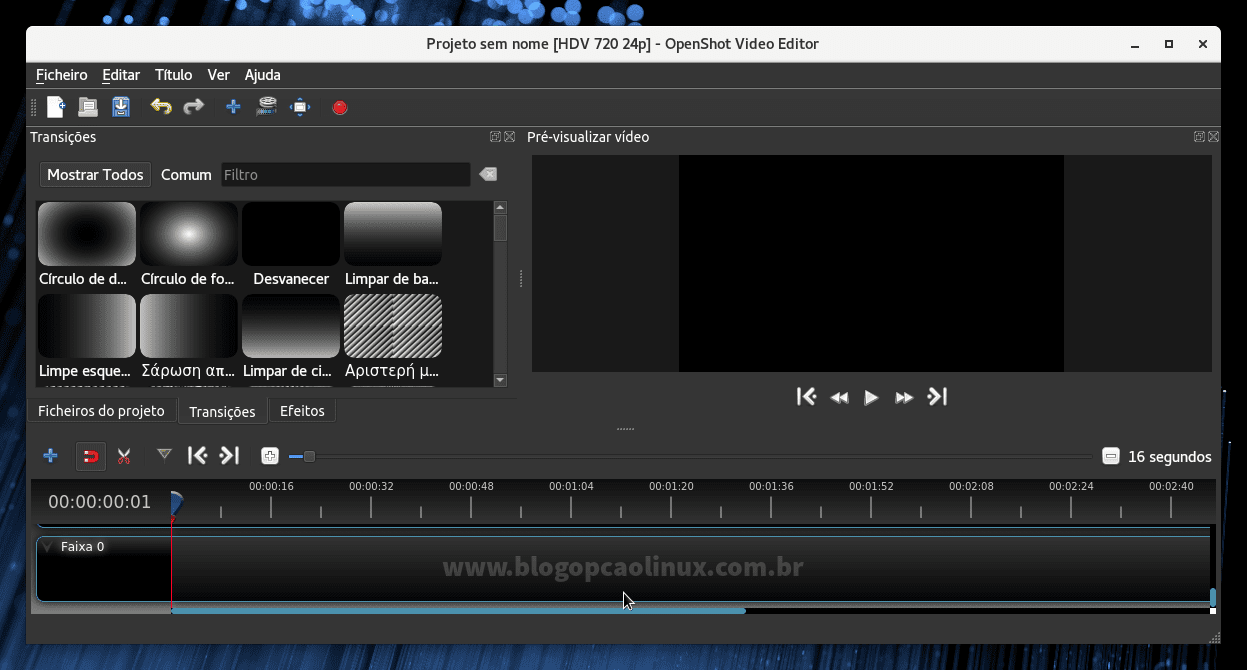Rewind the preview video
1247x670 pixels.
839,398
